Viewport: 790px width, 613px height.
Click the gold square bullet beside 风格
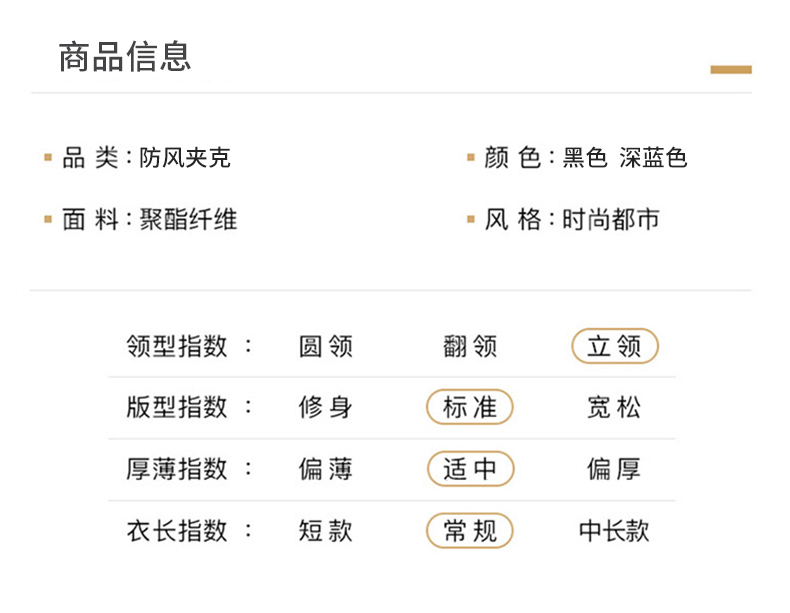(470, 220)
